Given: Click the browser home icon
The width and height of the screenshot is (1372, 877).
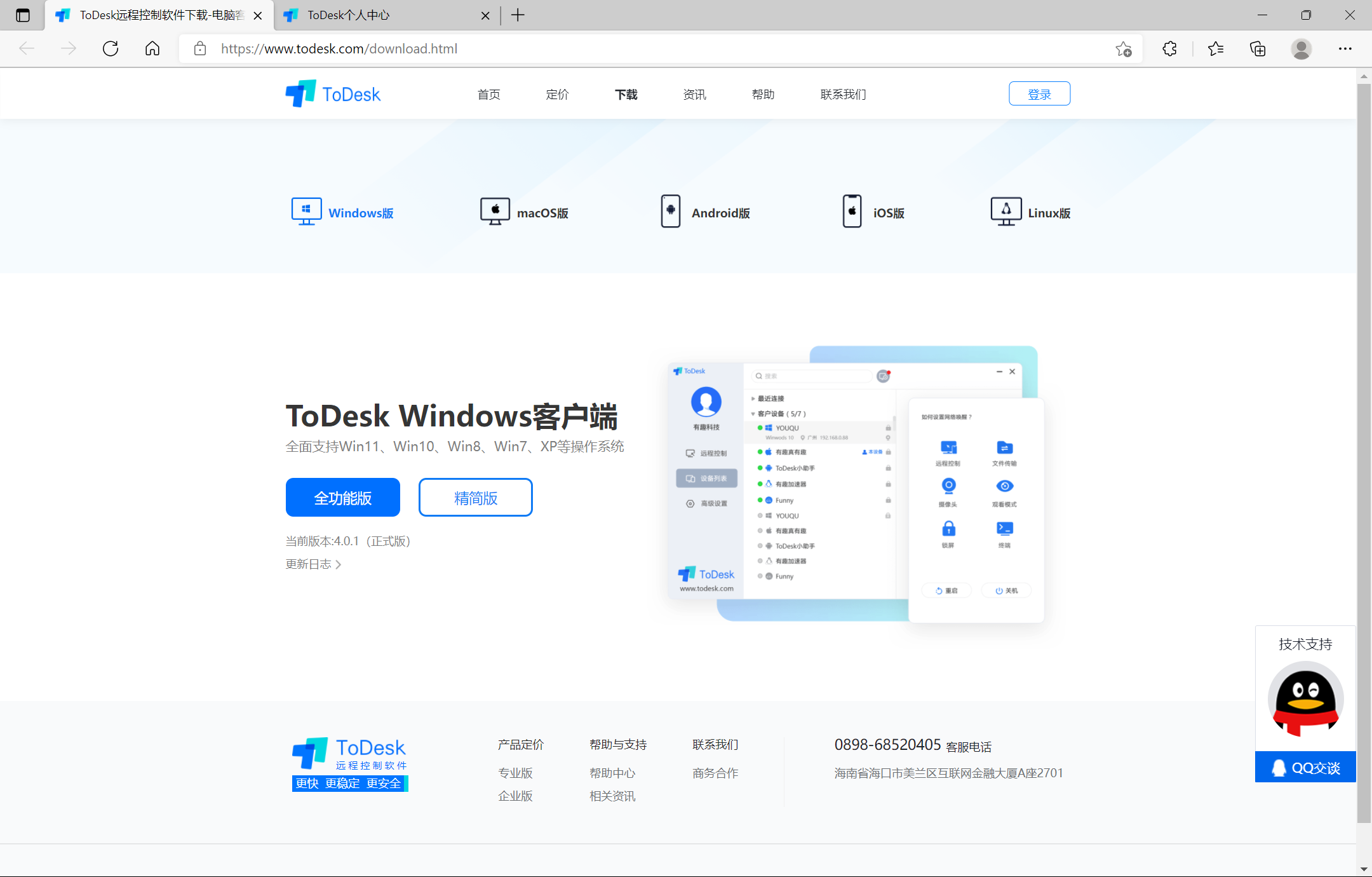Looking at the screenshot, I should pos(152,48).
